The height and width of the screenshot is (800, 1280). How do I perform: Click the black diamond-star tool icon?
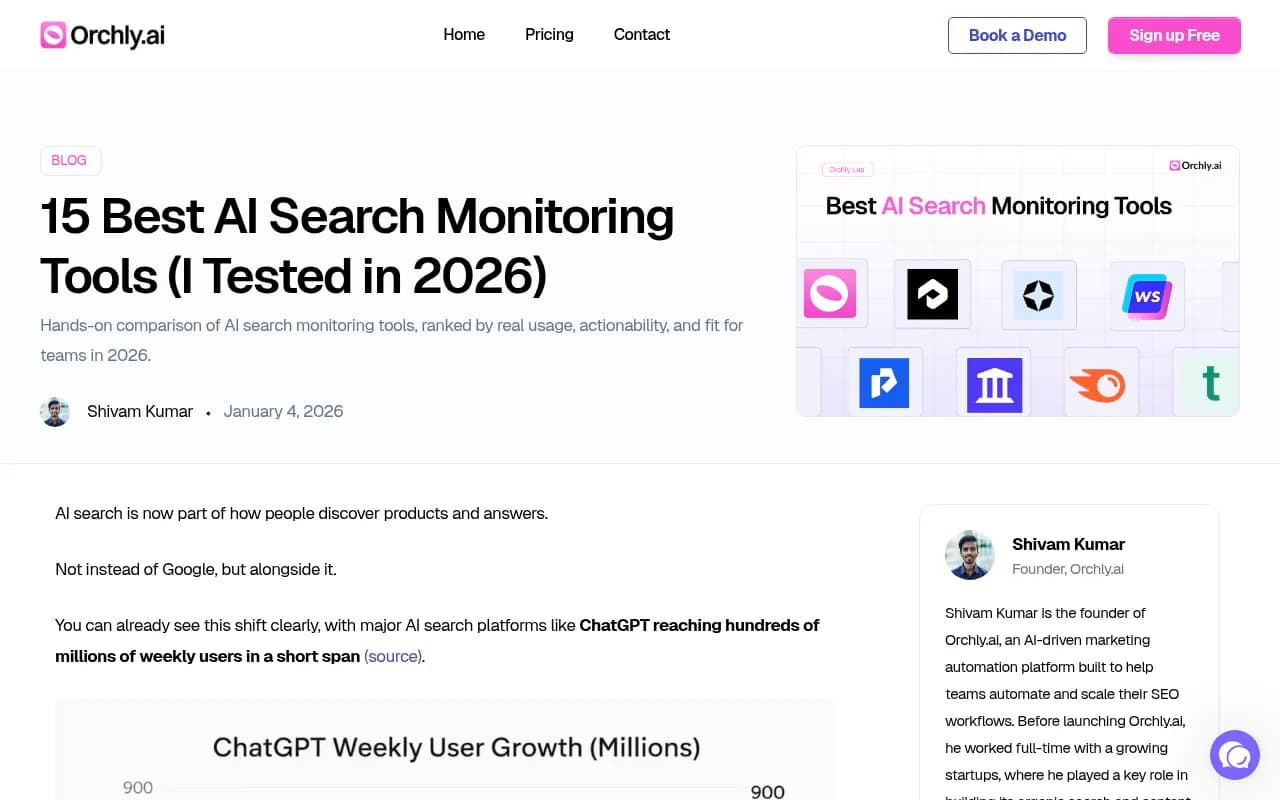pos(1039,294)
